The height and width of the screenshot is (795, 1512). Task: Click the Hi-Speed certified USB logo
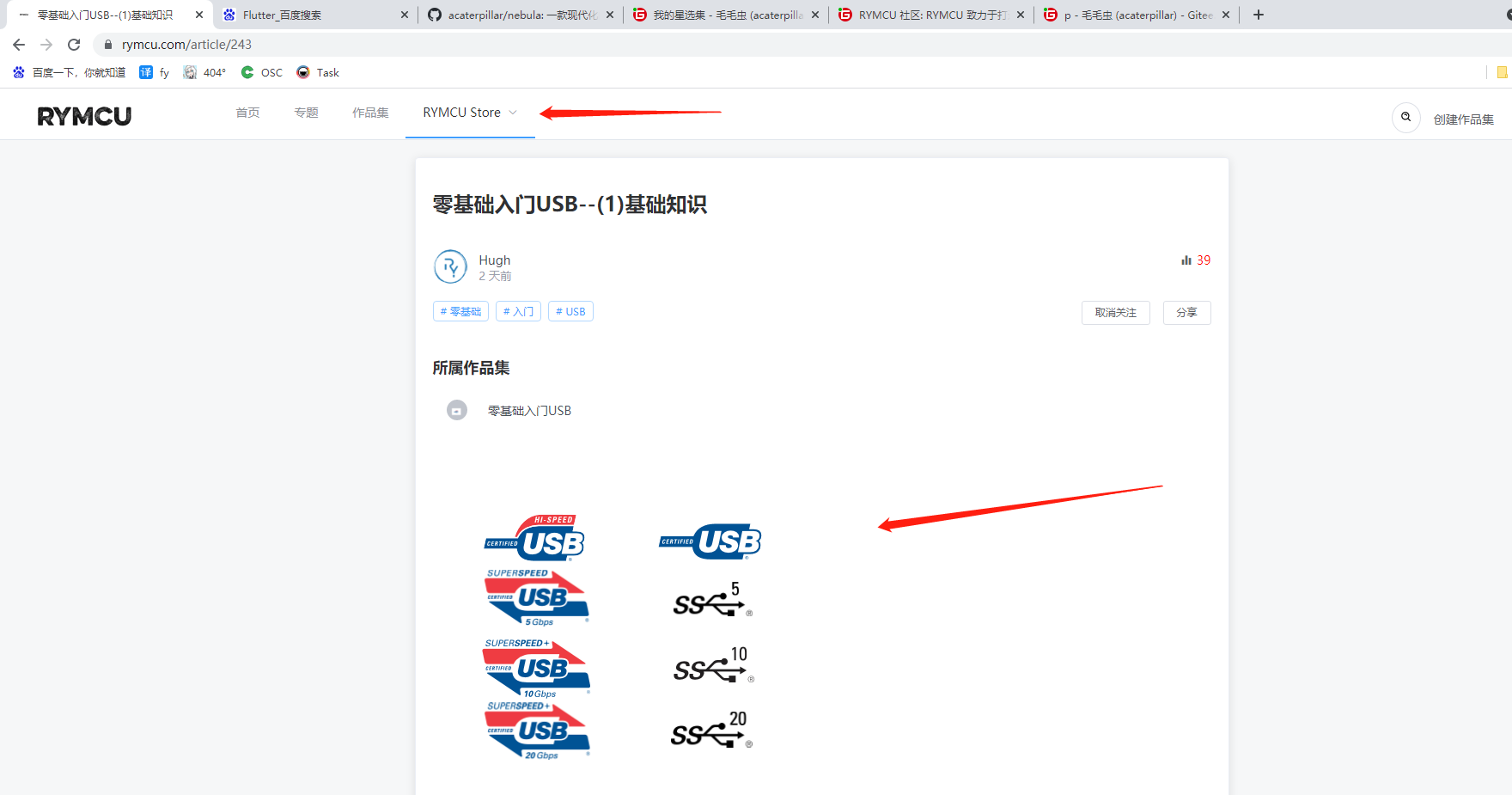[x=534, y=538]
